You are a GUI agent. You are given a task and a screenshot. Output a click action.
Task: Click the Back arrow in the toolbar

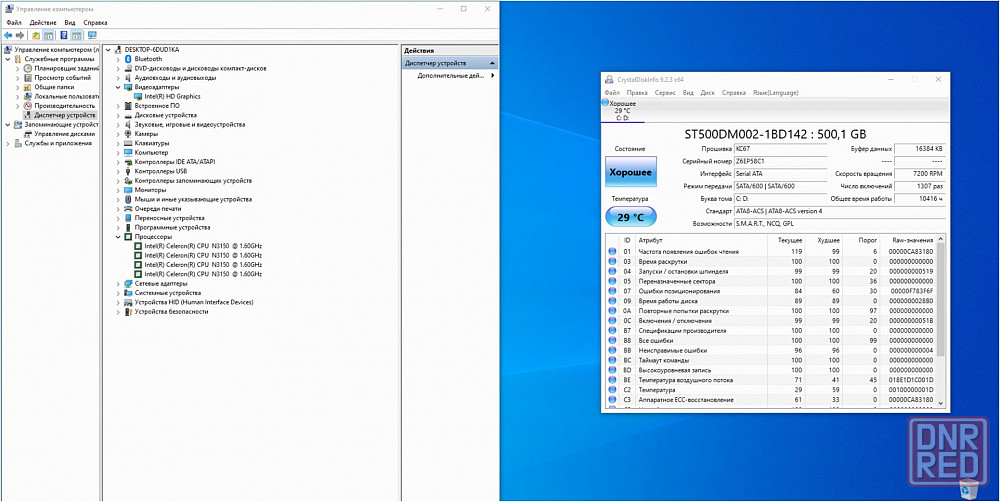click(x=7, y=35)
